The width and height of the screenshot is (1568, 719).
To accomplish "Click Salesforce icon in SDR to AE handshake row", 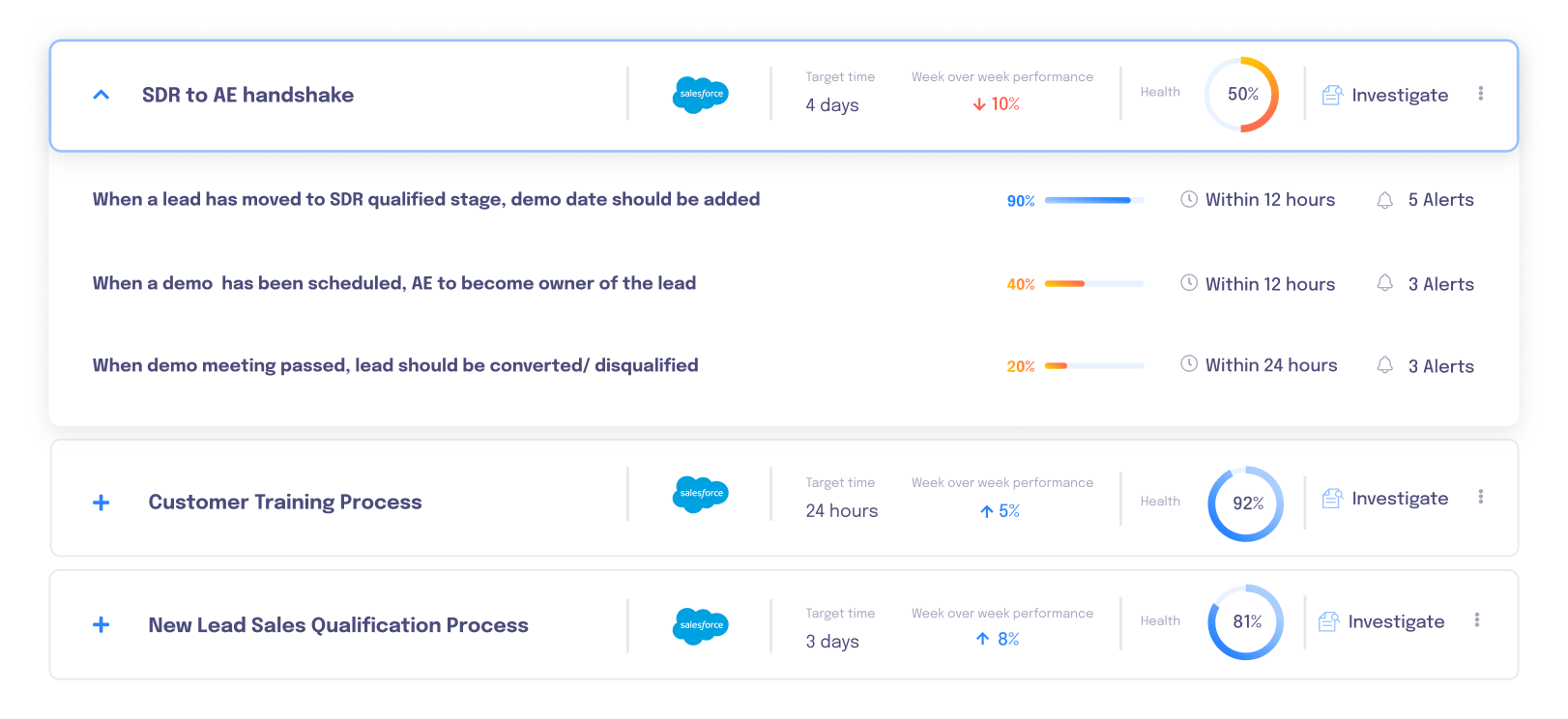I will pos(700,95).
